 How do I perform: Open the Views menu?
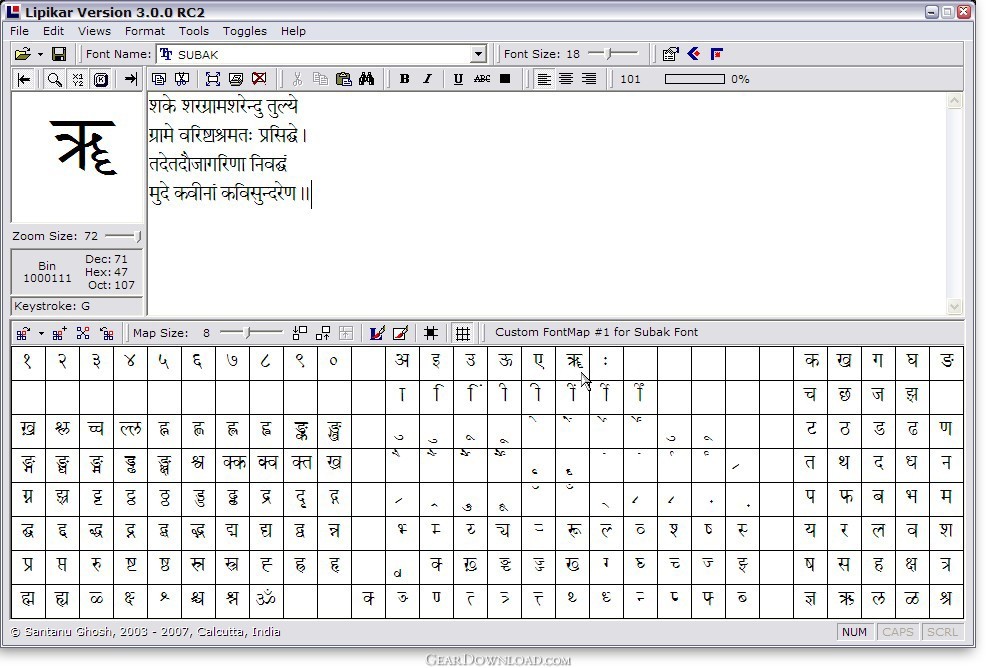point(94,31)
